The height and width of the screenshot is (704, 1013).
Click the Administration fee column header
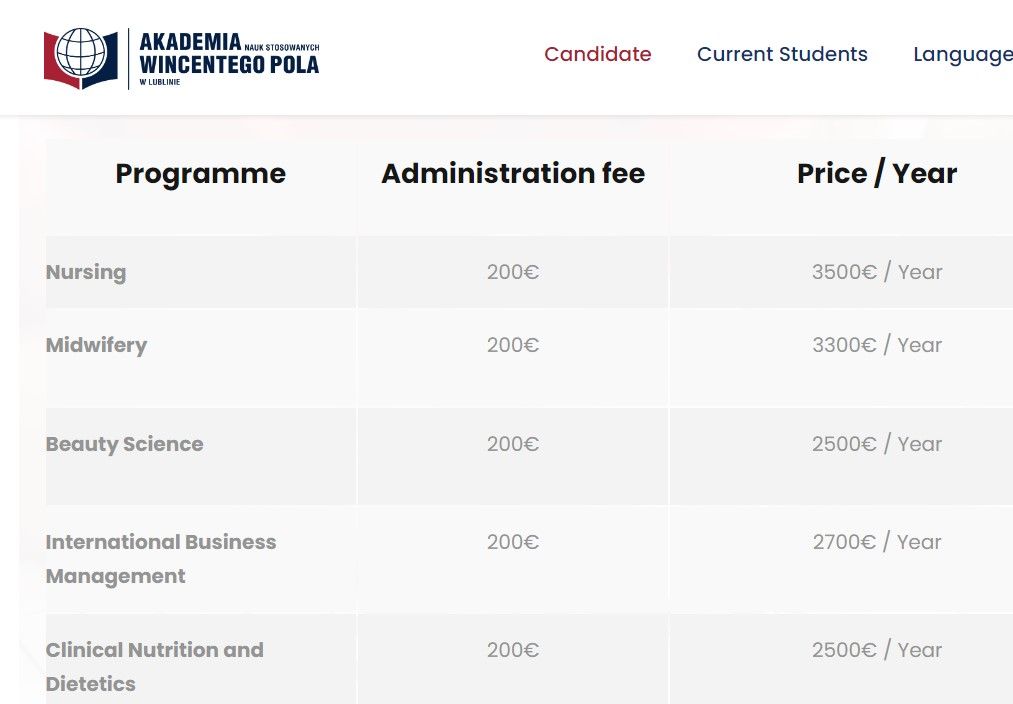pos(512,173)
